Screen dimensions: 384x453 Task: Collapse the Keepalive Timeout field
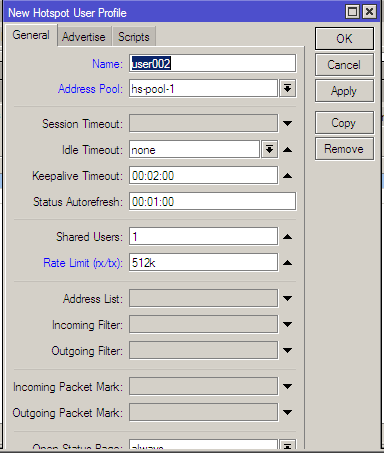287,176
